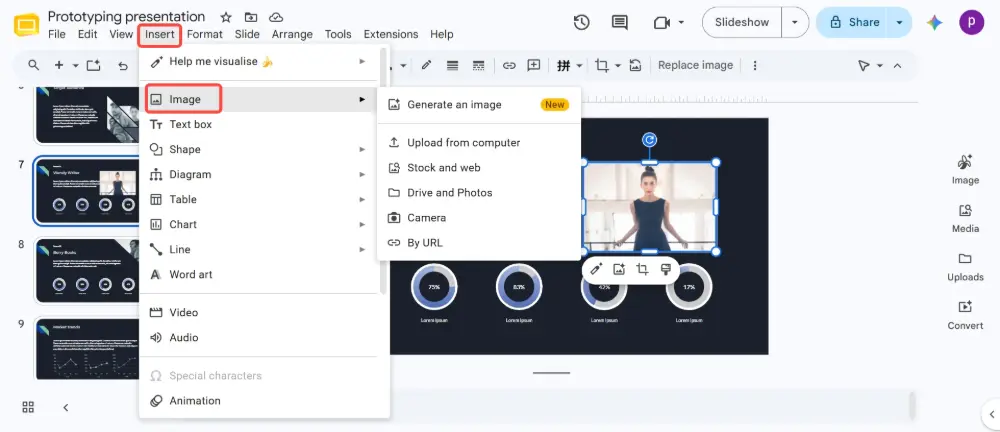This screenshot has width=1000, height=432.
Task: Open the toolbar three-dot more options
Action: pyautogui.click(x=755, y=65)
